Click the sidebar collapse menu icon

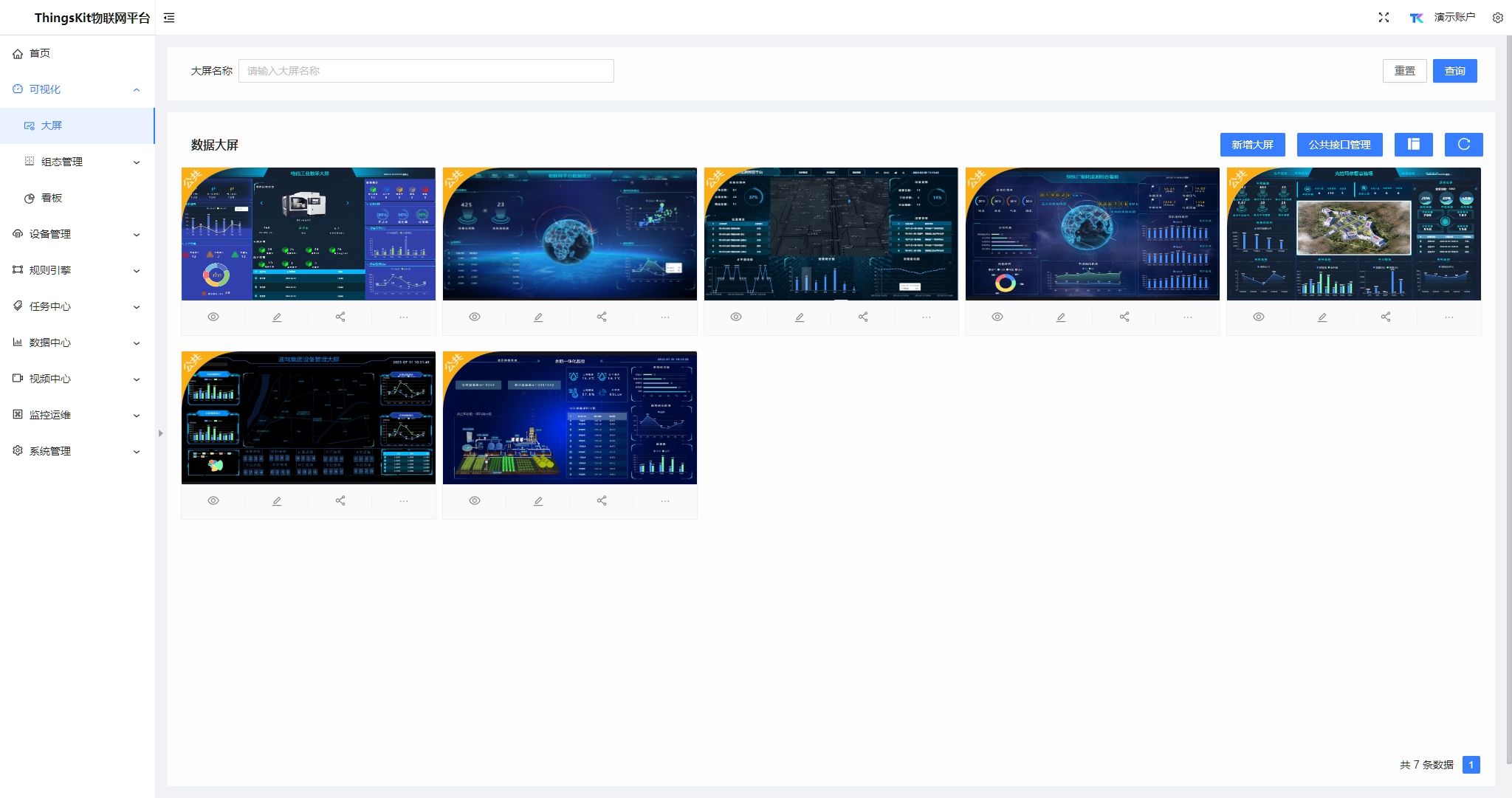(x=169, y=18)
